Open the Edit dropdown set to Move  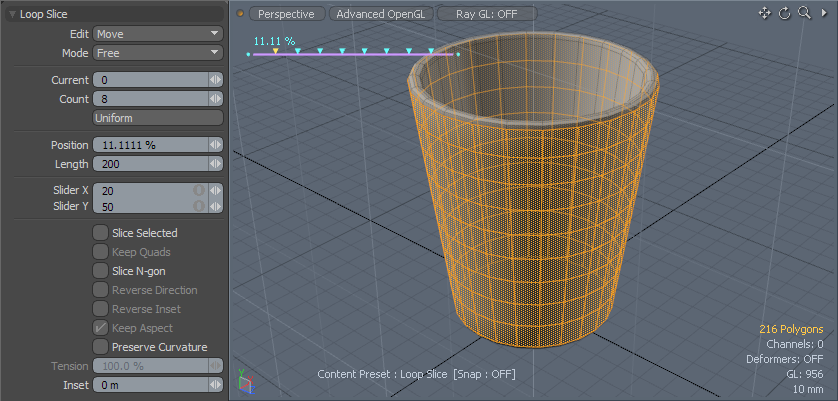(157, 34)
